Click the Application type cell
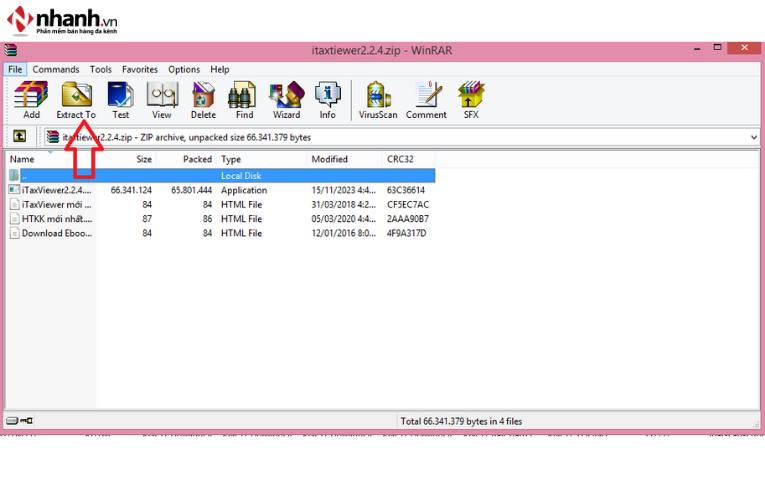 pos(244,190)
